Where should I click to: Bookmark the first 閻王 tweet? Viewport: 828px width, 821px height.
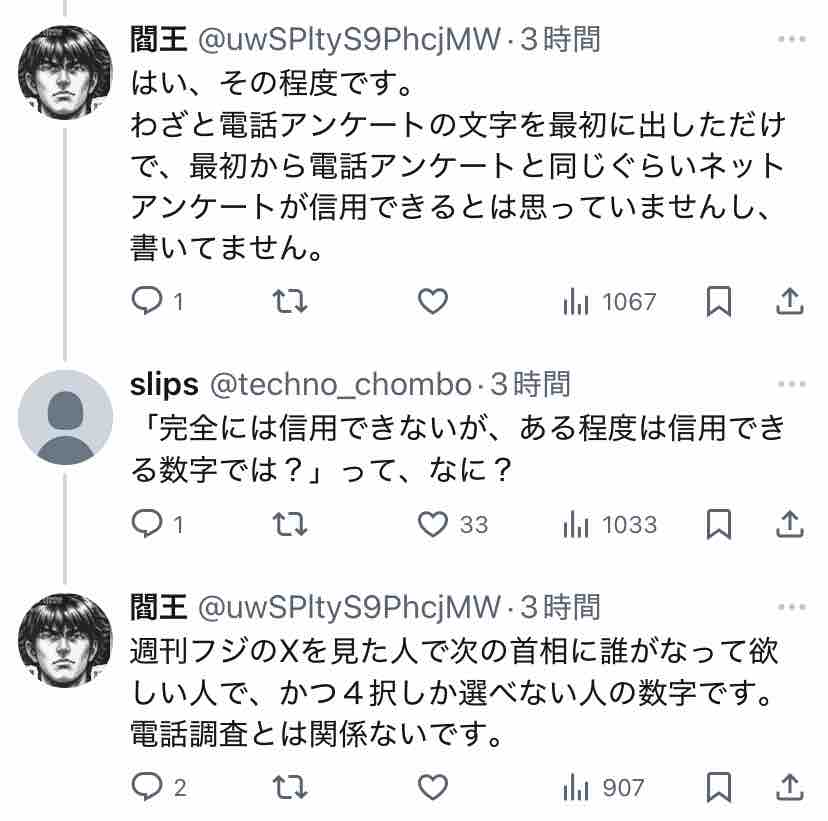tap(719, 301)
